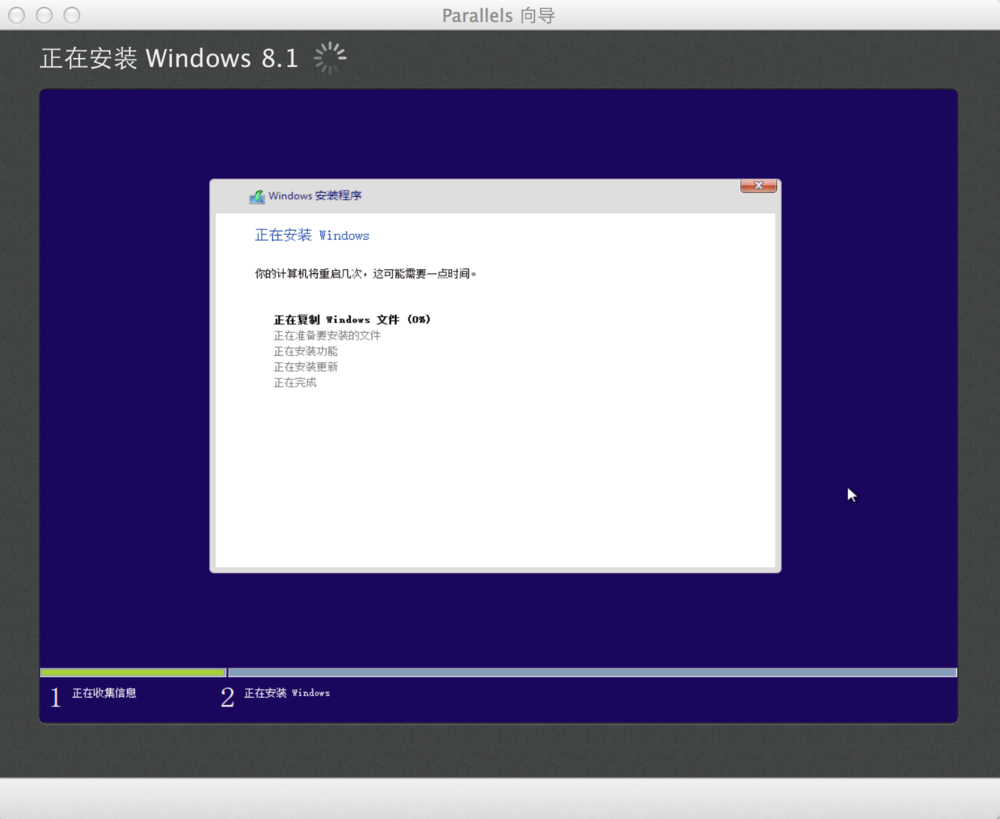1000x819 pixels.
Task: Minimize the Parallels 向导 window
Action: [x=44, y=15]
